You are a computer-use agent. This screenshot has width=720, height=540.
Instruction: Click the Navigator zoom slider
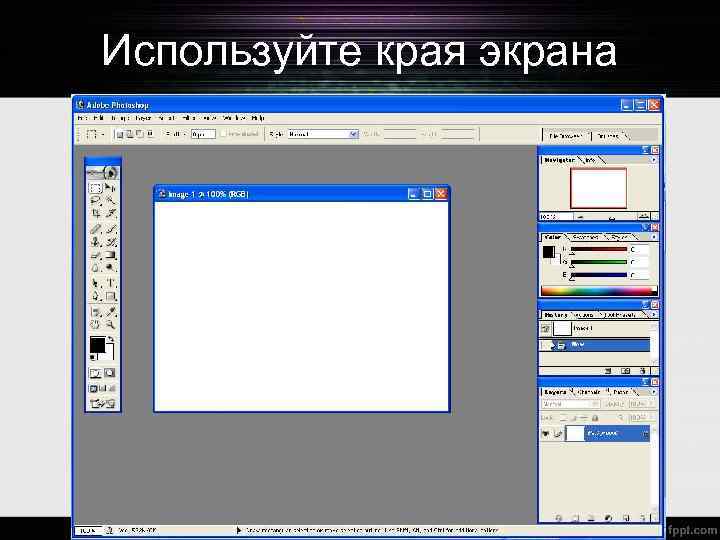click(x=612, y=217)
